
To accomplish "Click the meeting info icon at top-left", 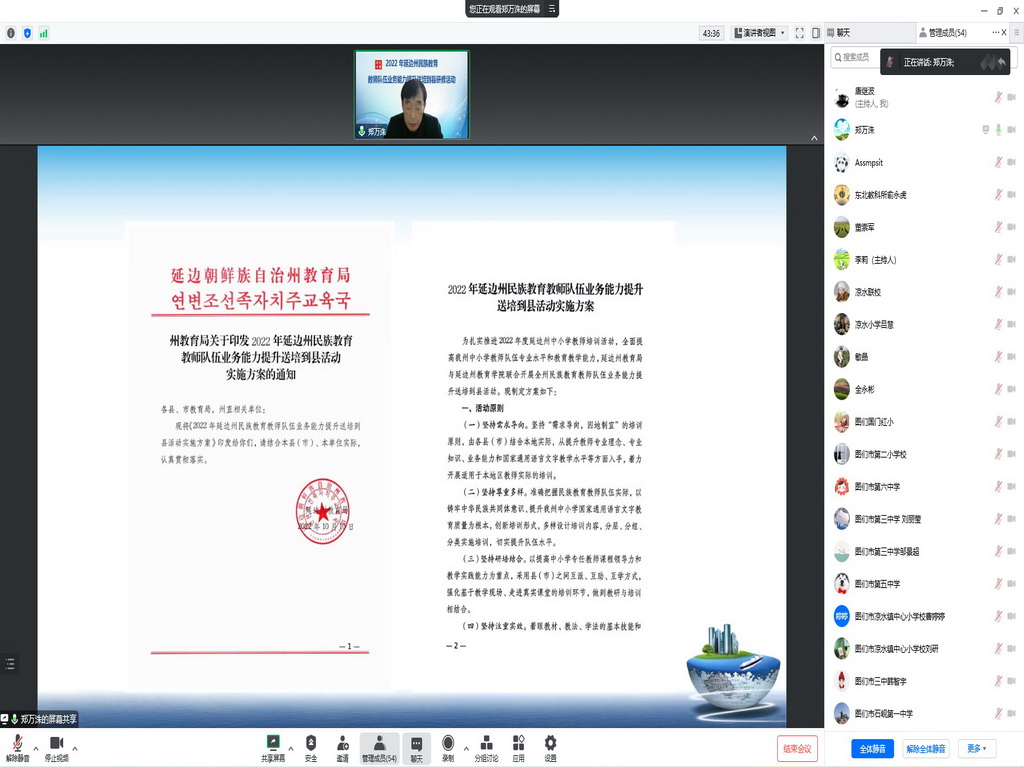I will pos(11,33).
